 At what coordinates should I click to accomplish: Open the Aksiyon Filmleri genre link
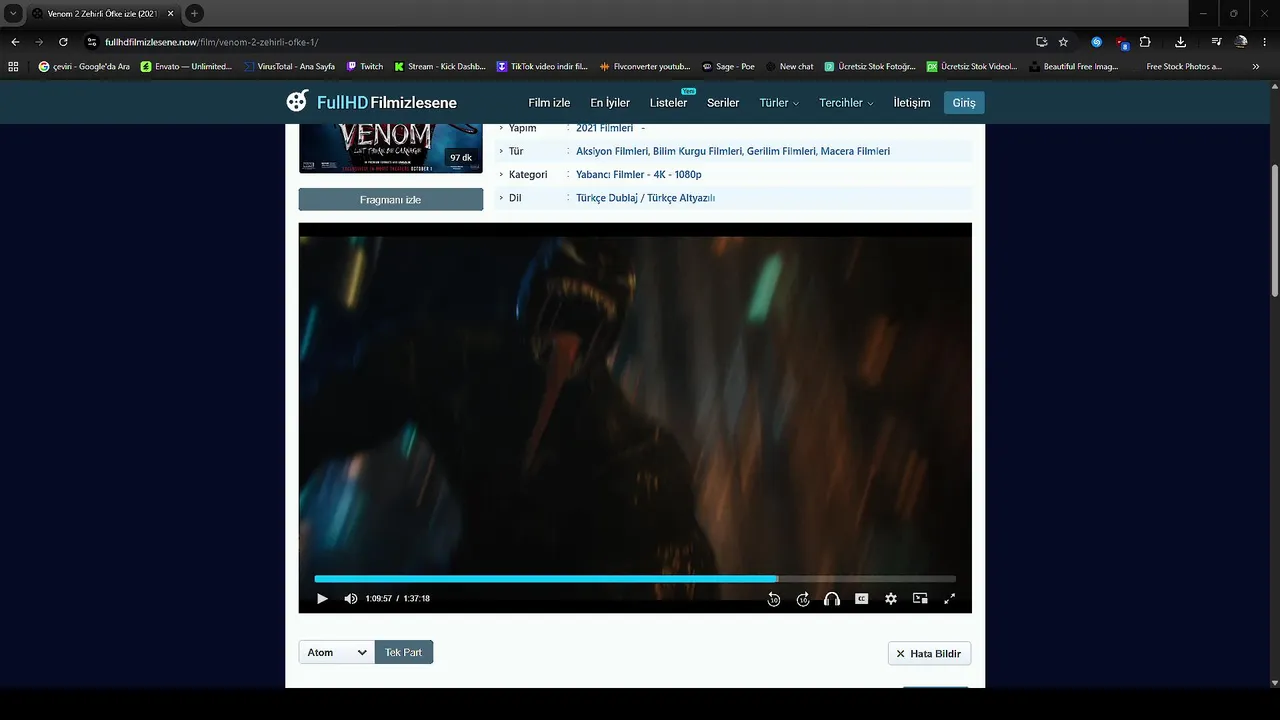pos(612,151)
